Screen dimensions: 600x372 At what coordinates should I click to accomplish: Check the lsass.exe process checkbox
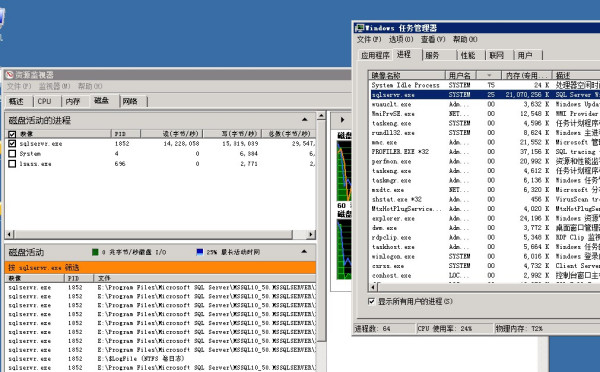click(12, 164)
